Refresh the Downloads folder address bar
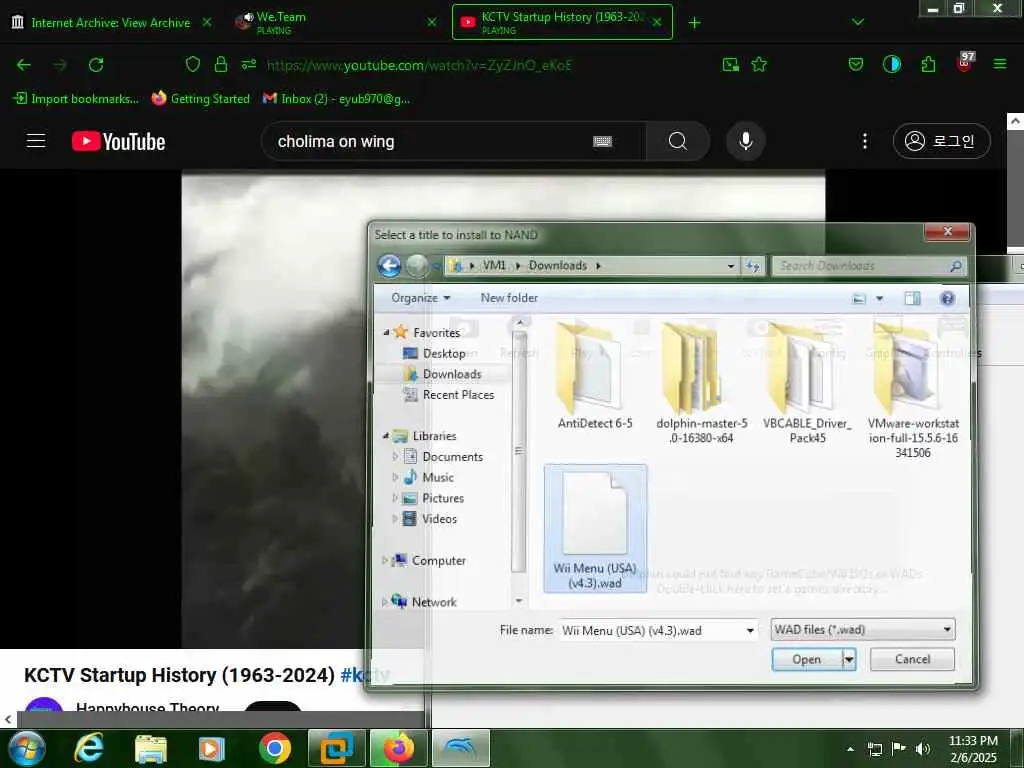Screen dimensions: 1024x768 752,266
